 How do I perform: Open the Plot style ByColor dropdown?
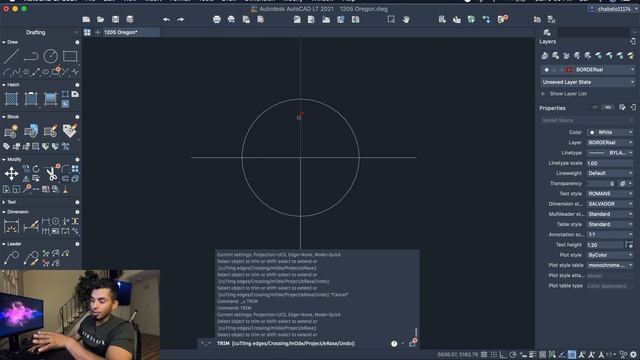click(x=610, y=255)
